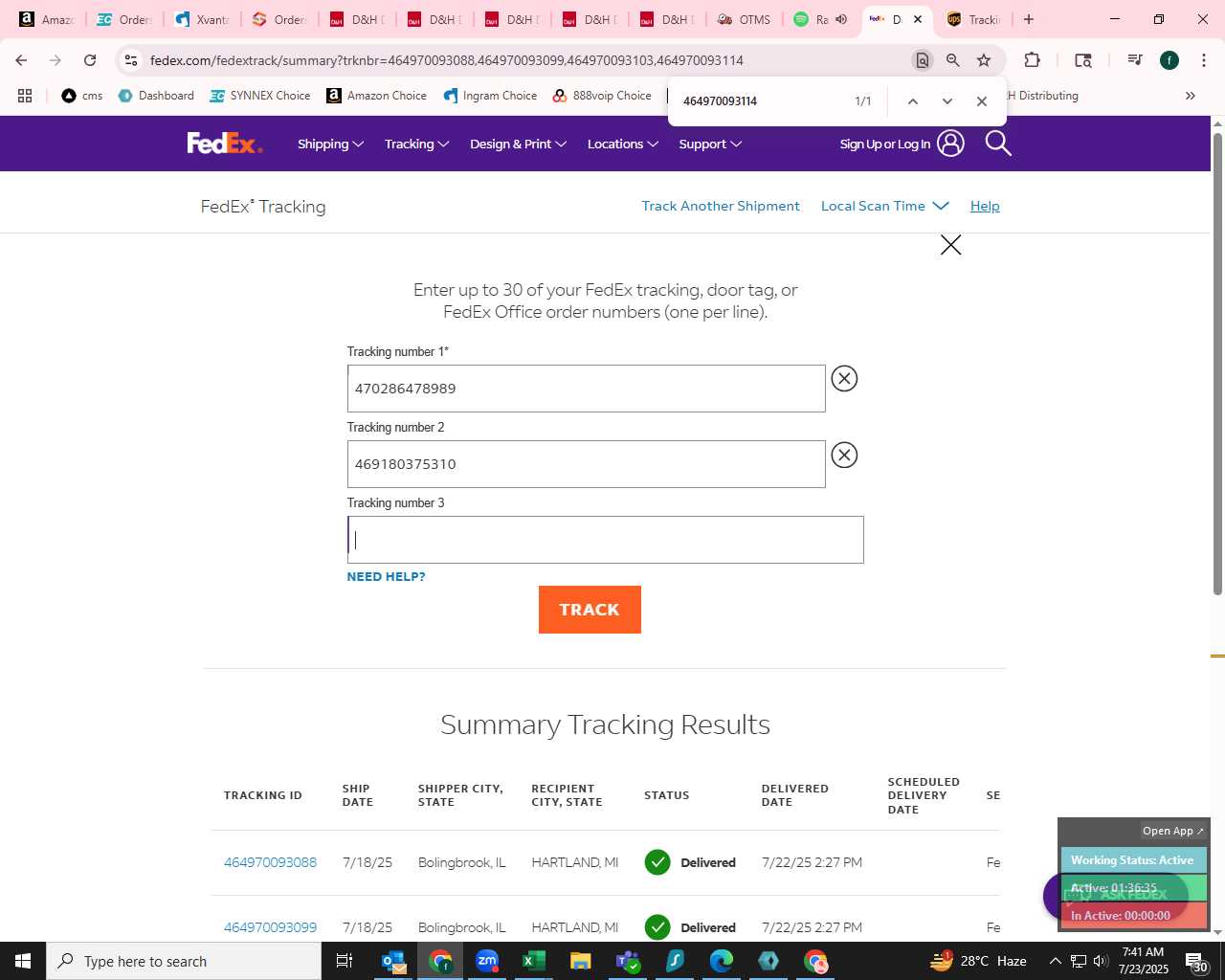Screen dimensions: 1225x980
Task: Open Microsoft Edge from the taskbar
Action: pos(722,961)
